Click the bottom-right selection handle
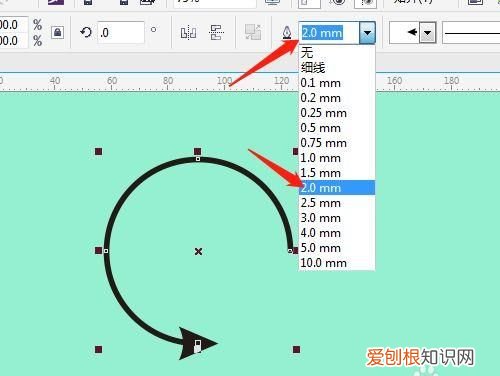The image size is (500, 376). [x=296, y=349]
